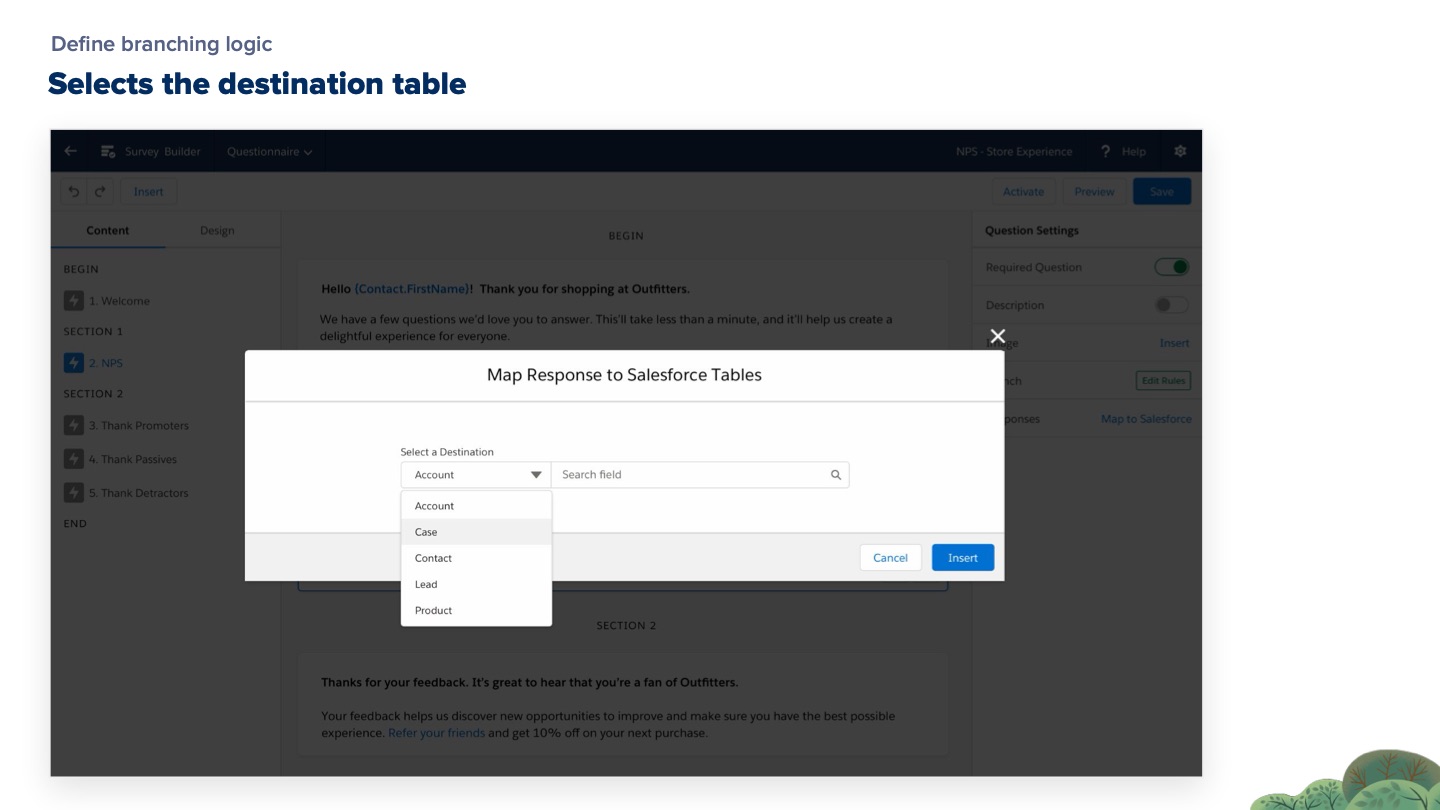Image resolution: width=1440 pixels, height=810 pixels.
Task: Select the 5. Thank Detractors icon
Action: pos(73,493)
